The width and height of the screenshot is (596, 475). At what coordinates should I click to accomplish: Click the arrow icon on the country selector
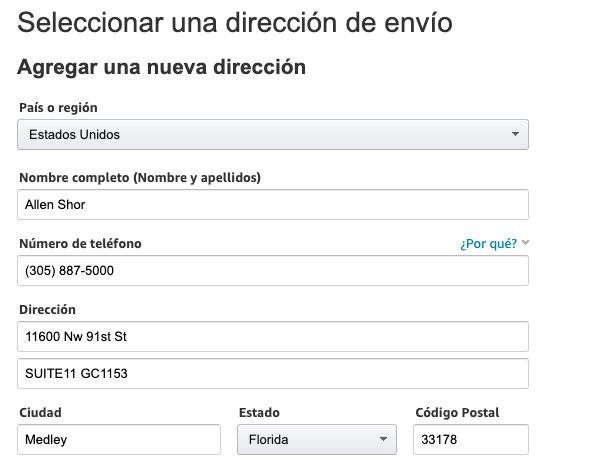[515, 134]
